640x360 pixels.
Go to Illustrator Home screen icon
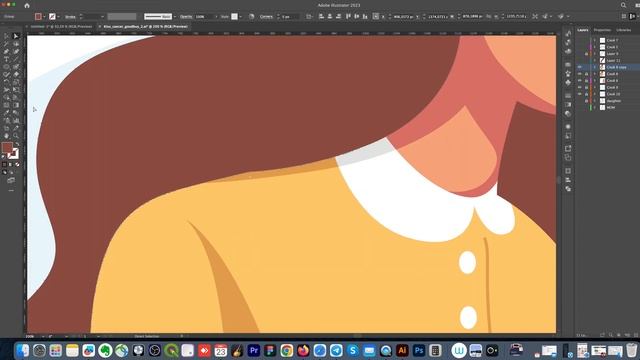[27, 5]
